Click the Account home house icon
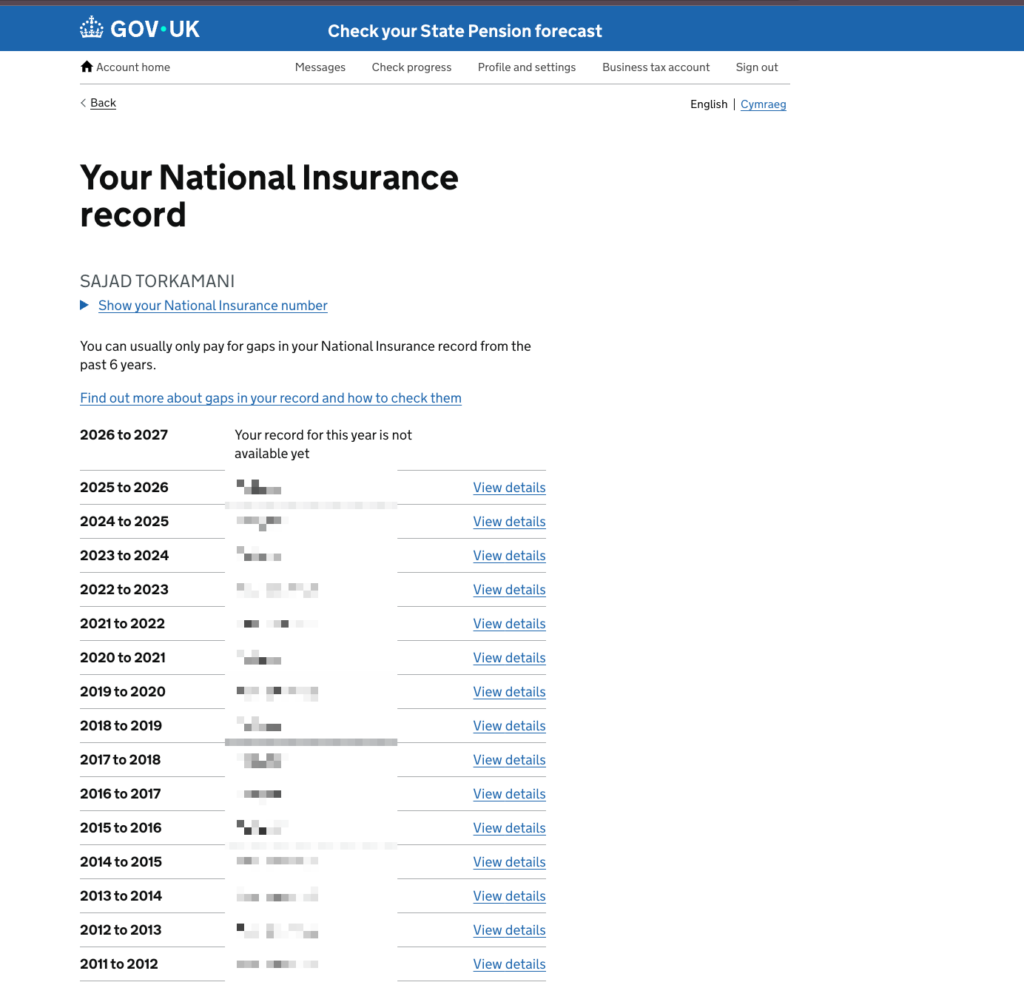 tap(86, 67)
